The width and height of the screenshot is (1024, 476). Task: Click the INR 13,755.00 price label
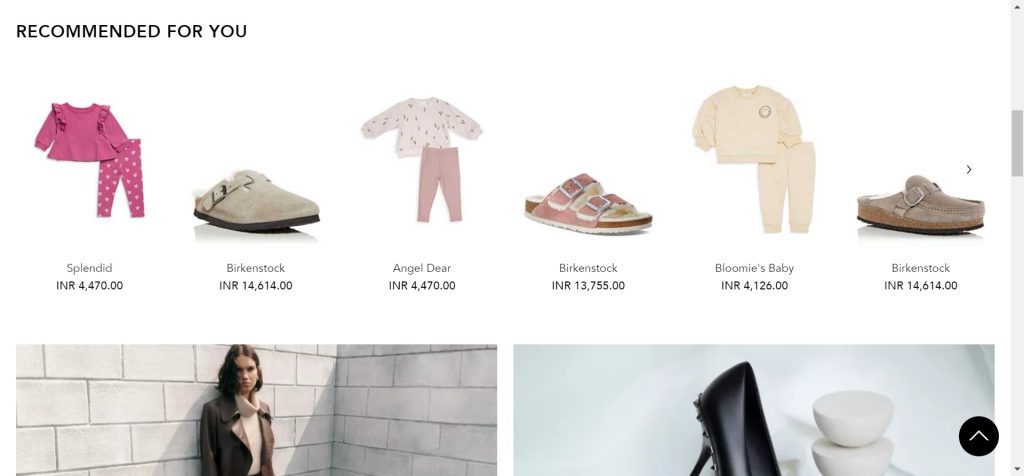[588, 286]
